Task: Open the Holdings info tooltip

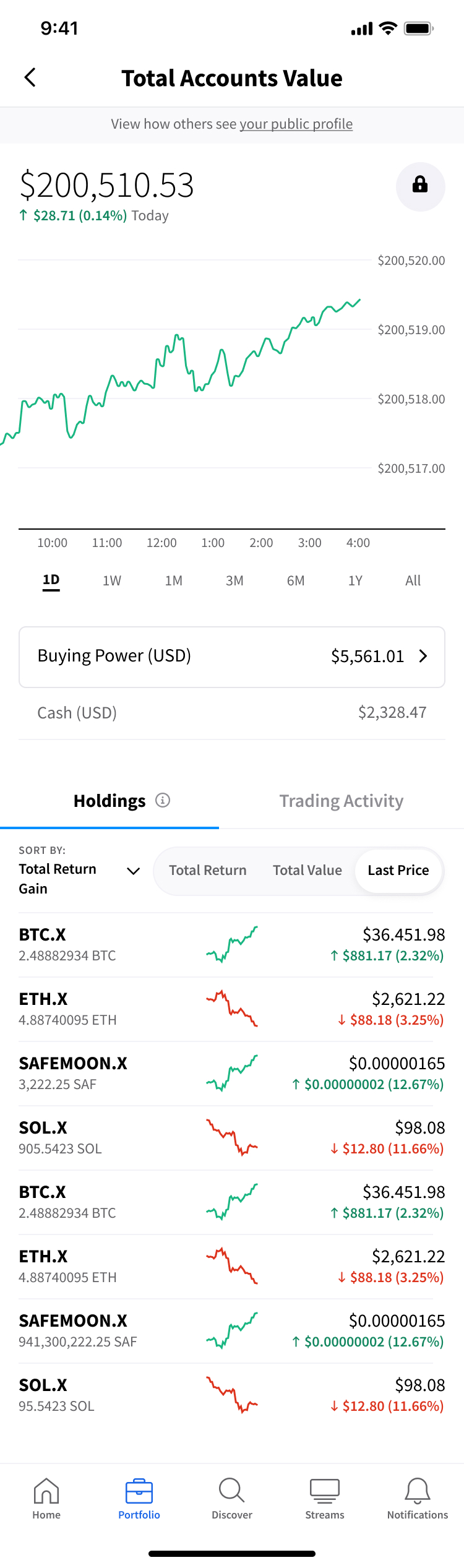Action: coord(162,800)
